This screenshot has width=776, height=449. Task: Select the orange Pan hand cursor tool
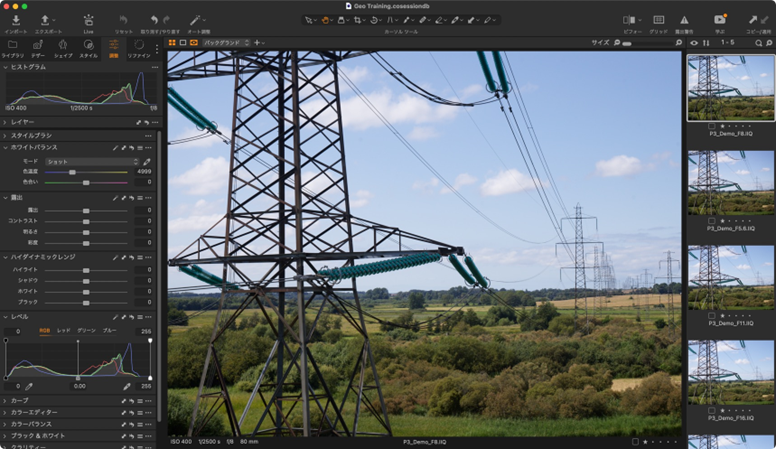(325, 20)
